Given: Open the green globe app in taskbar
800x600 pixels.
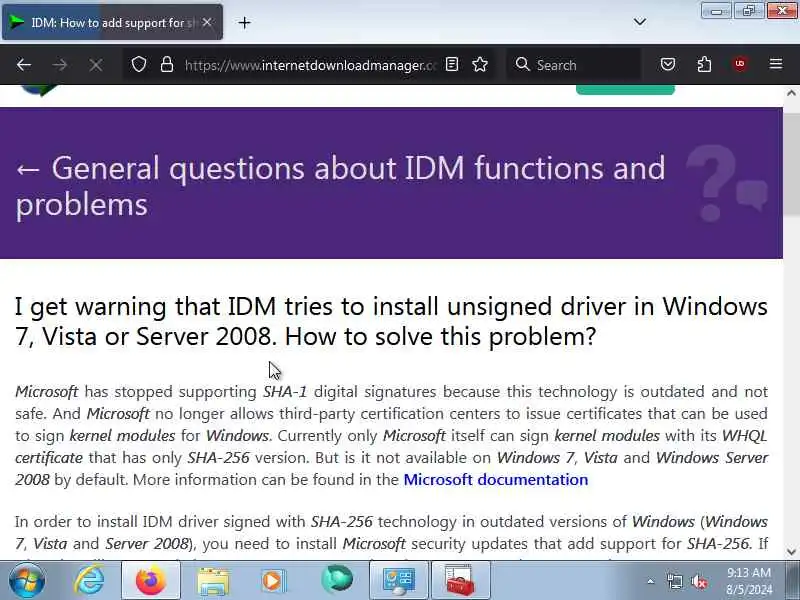Looking at the screenshot, I should (x=336, y=580).
